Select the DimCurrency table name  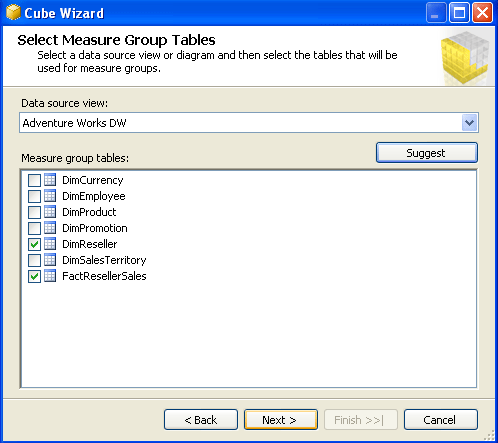(93, 180)
